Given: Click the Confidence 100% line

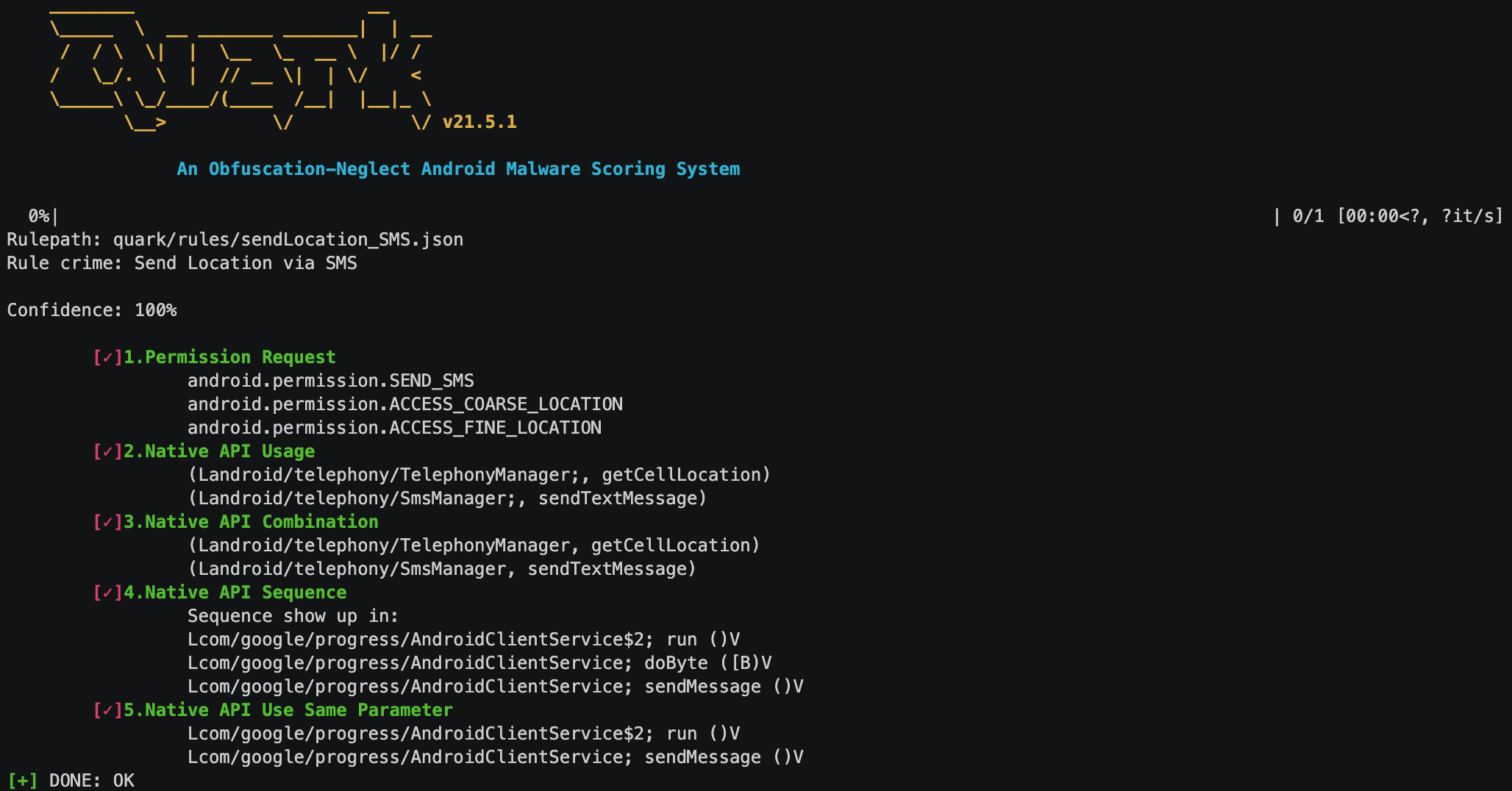Looking at the screenshot, I should (x=92, y=310).
